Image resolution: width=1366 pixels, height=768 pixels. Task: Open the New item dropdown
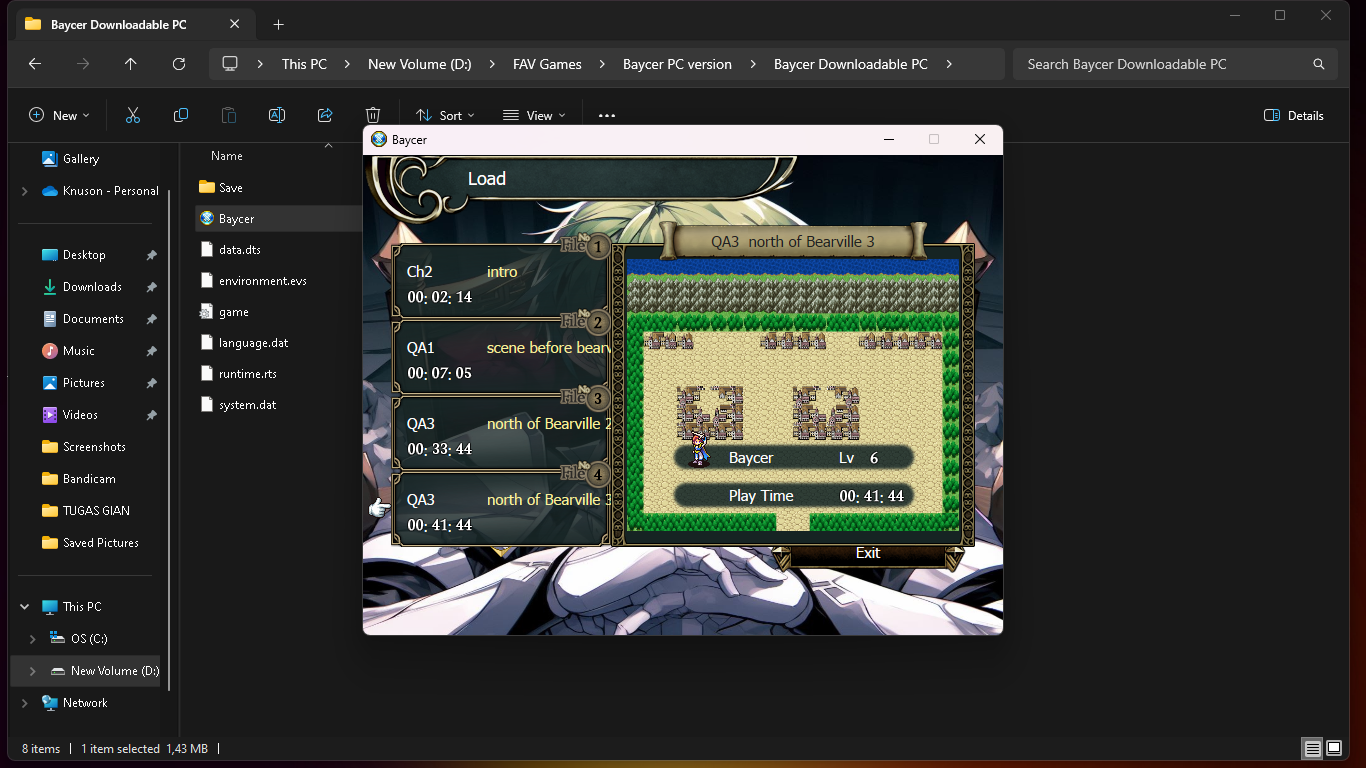point(59,115)
